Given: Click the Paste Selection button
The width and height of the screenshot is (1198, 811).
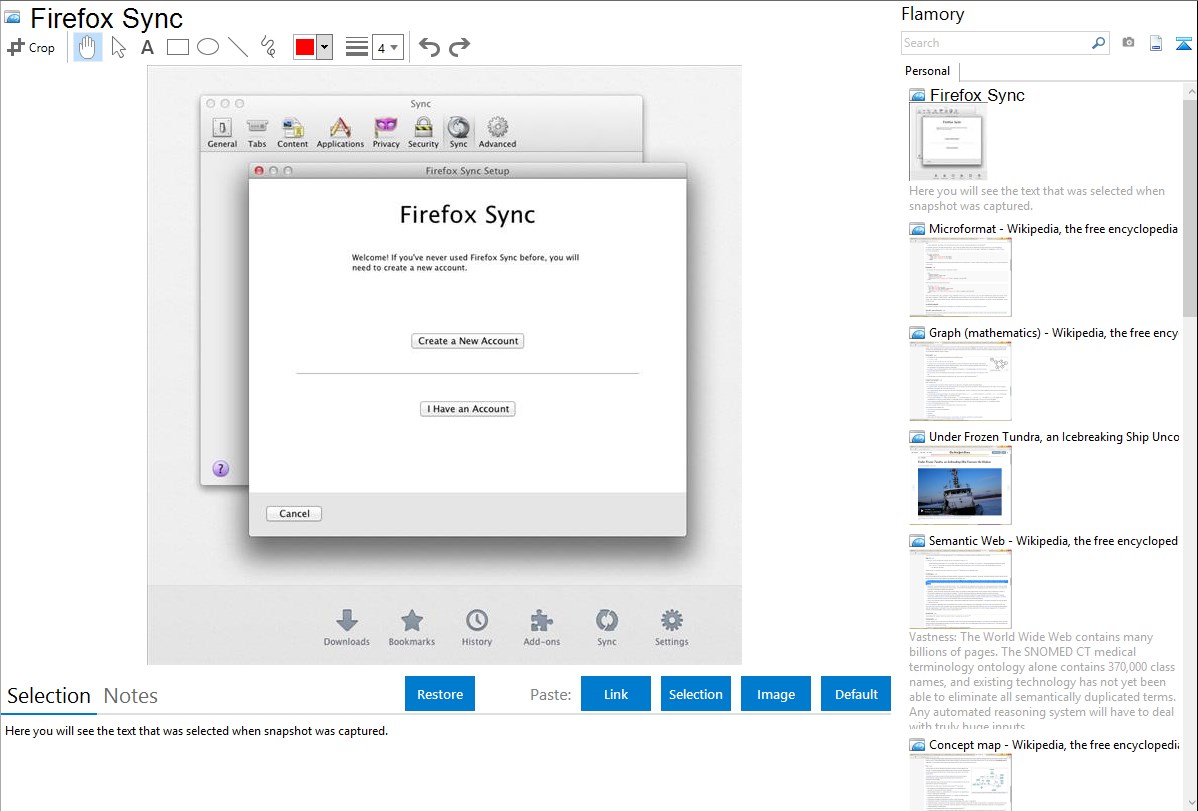Looking at the screenshot, I should [x=695, y=694].
